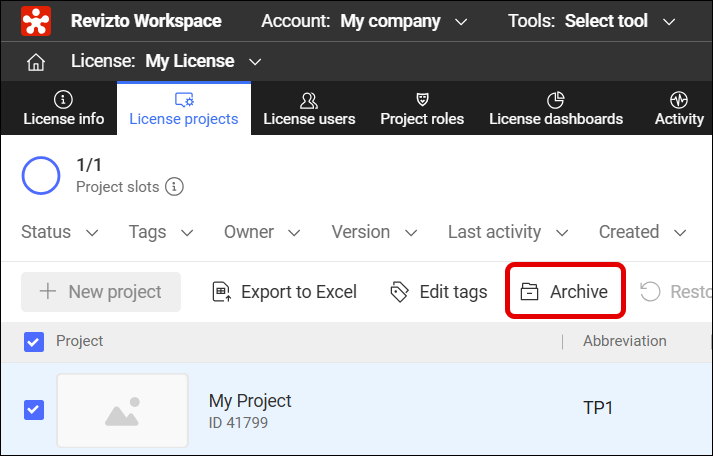Click the Abbreviation column header
713x456 pixels.
625,341
